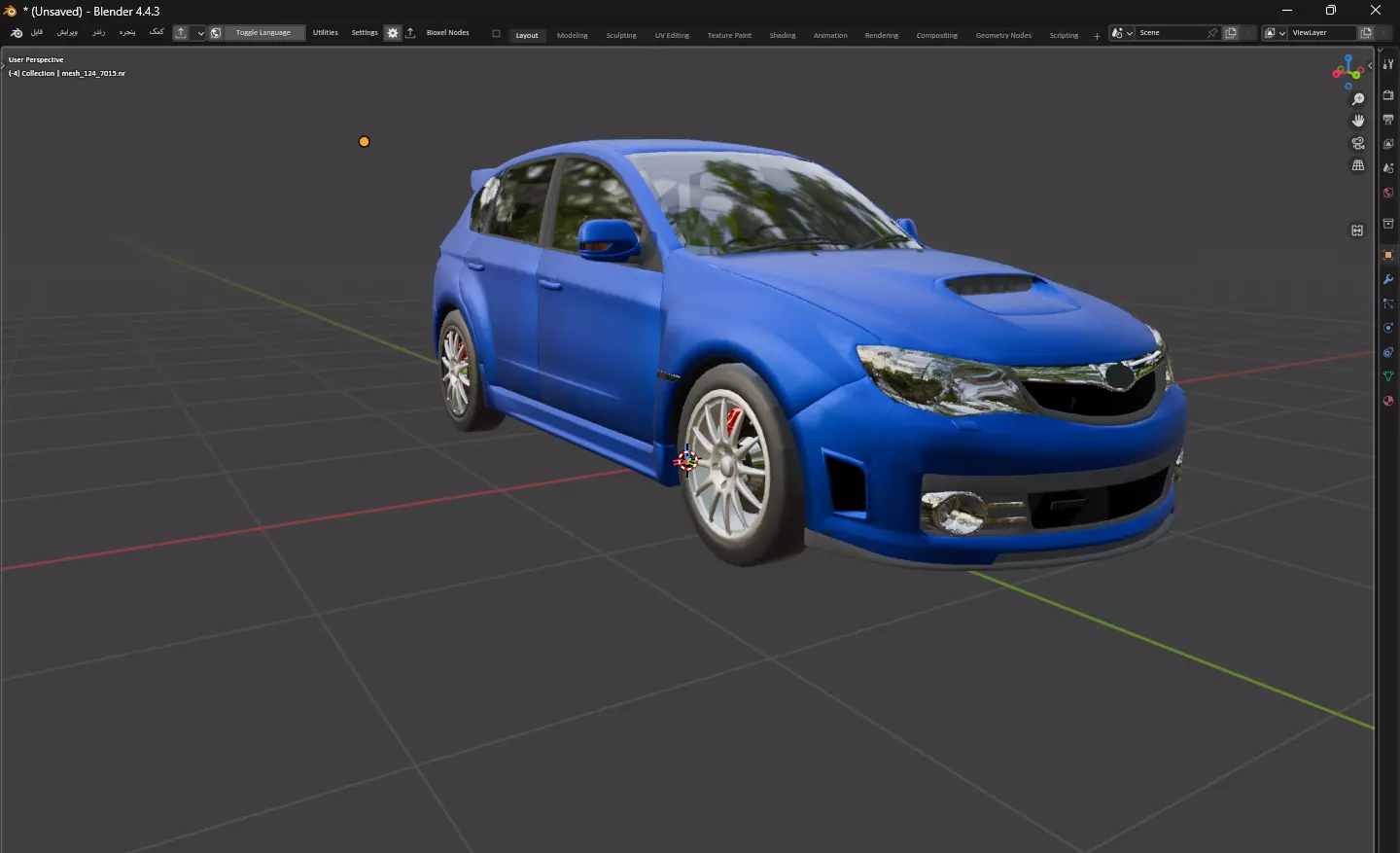The image size is (1400, 853).
Task: Click the Toggle Language button
Action: pos(263,33)
